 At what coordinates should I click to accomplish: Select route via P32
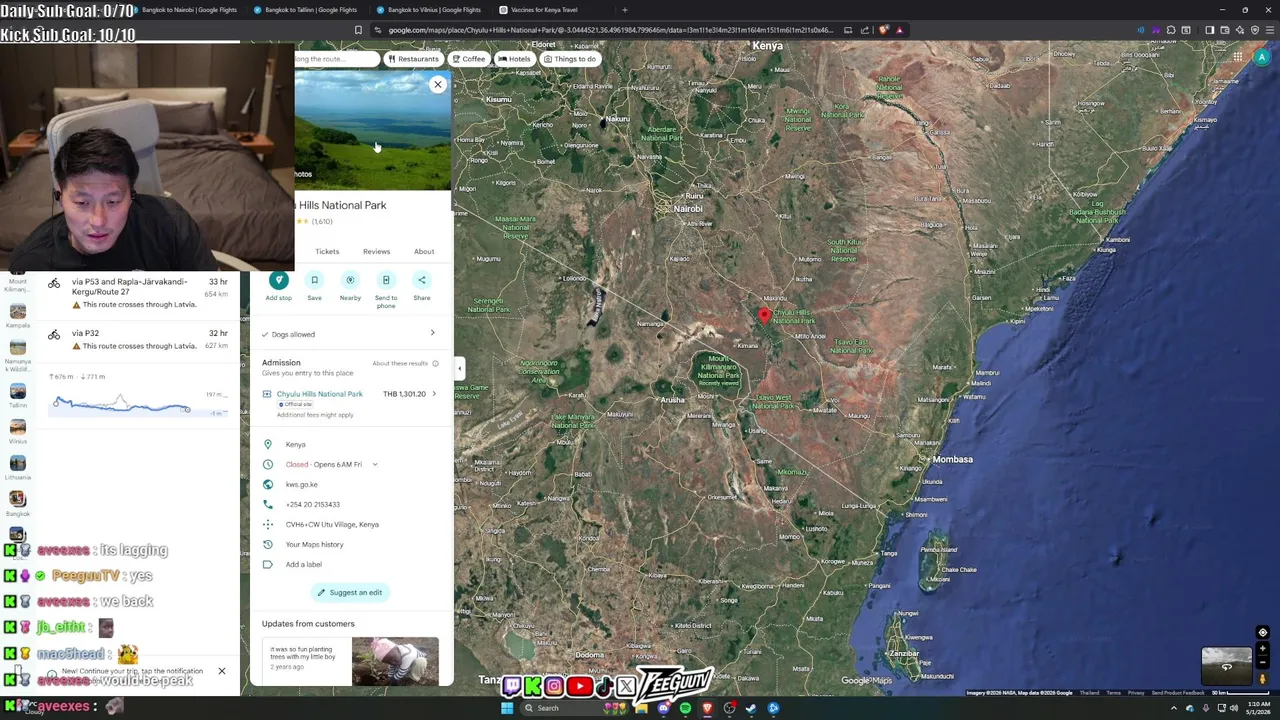[x=140, y=339]
